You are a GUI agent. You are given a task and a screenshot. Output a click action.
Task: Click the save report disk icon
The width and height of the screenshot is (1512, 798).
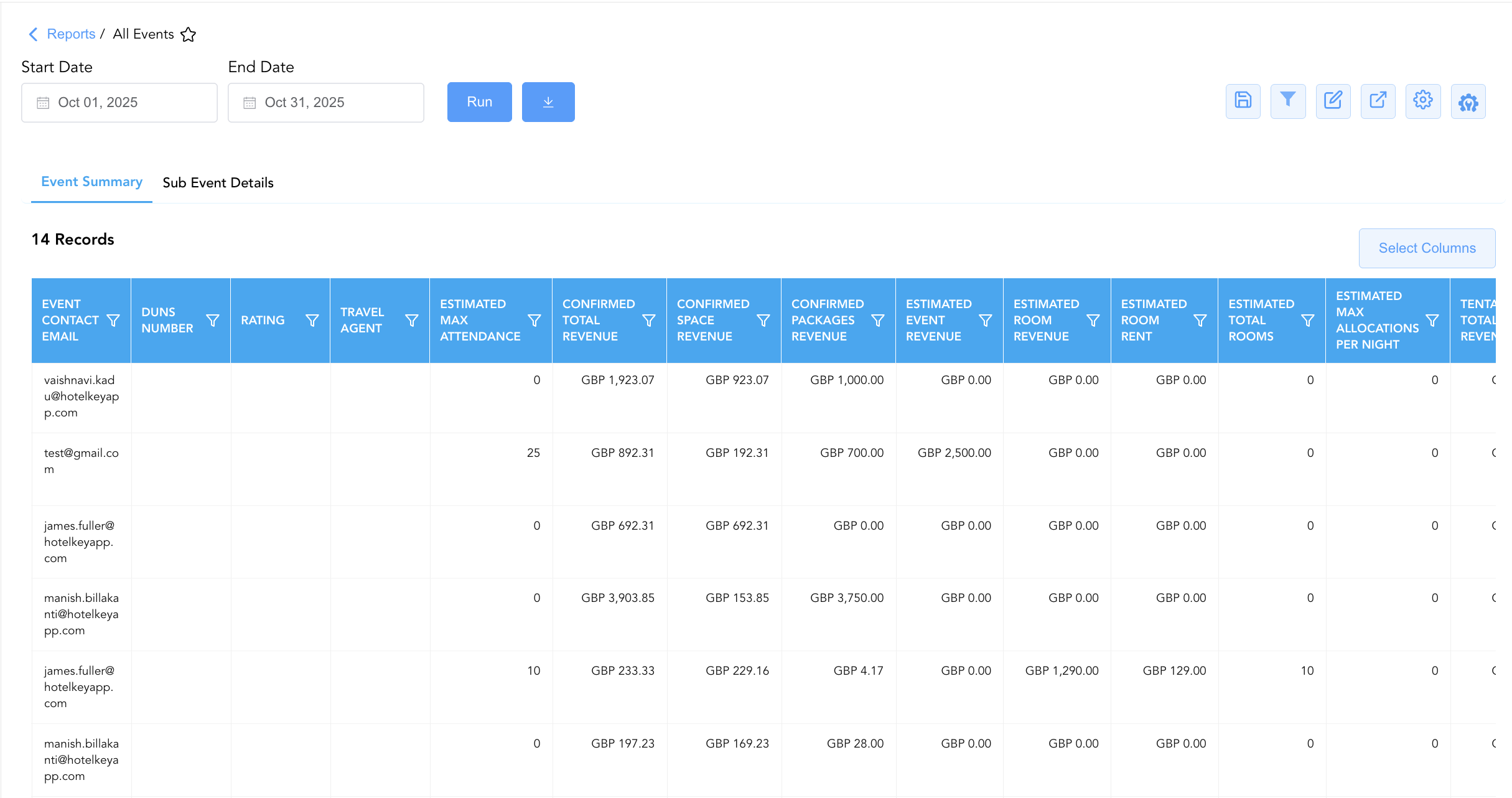pyautogui.click(x=1243, y=101)
